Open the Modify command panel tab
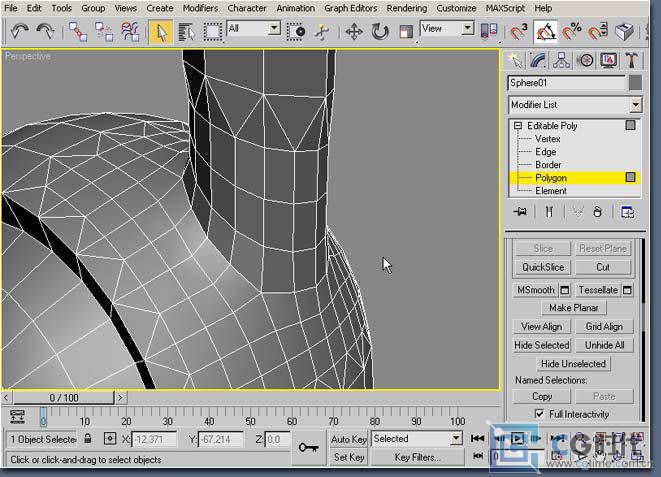The image size is (661, 477). [x=538, y=61]
